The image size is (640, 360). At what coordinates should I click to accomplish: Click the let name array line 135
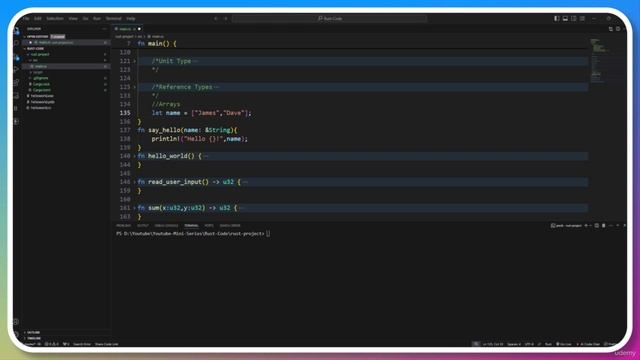(202, 113)
